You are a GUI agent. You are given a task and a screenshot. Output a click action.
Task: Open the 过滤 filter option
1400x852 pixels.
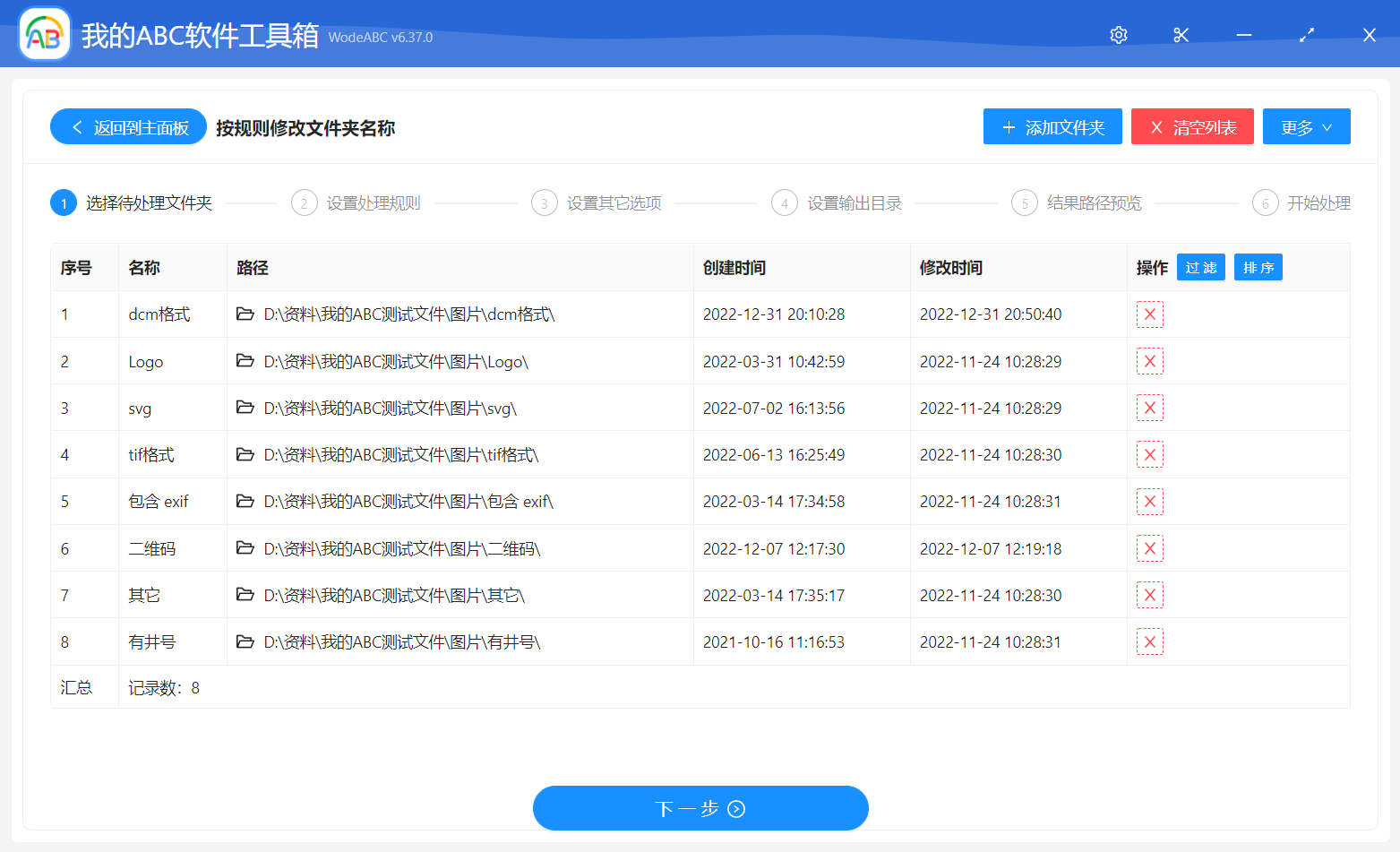[x=1200, y=268]
